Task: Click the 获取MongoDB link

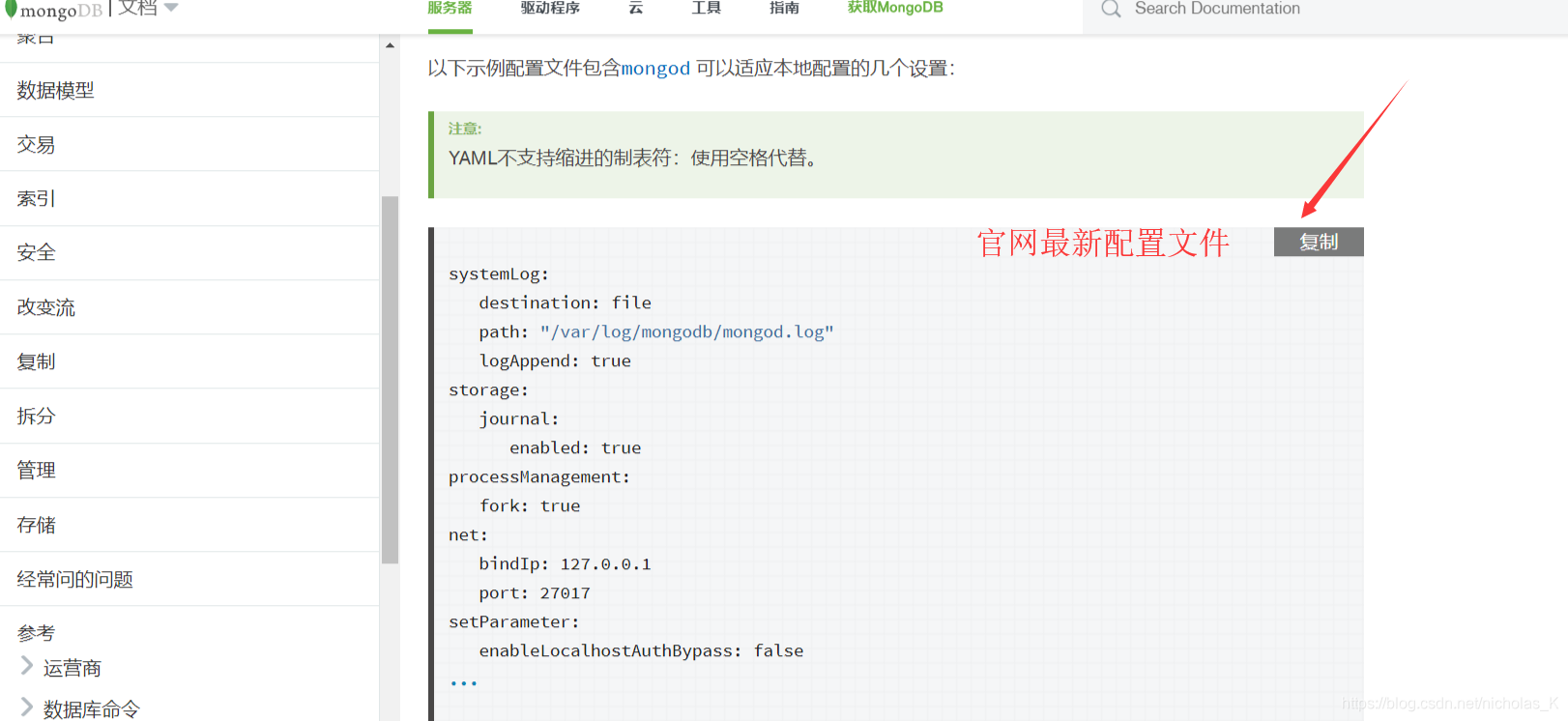Action: tap(895, 8)
